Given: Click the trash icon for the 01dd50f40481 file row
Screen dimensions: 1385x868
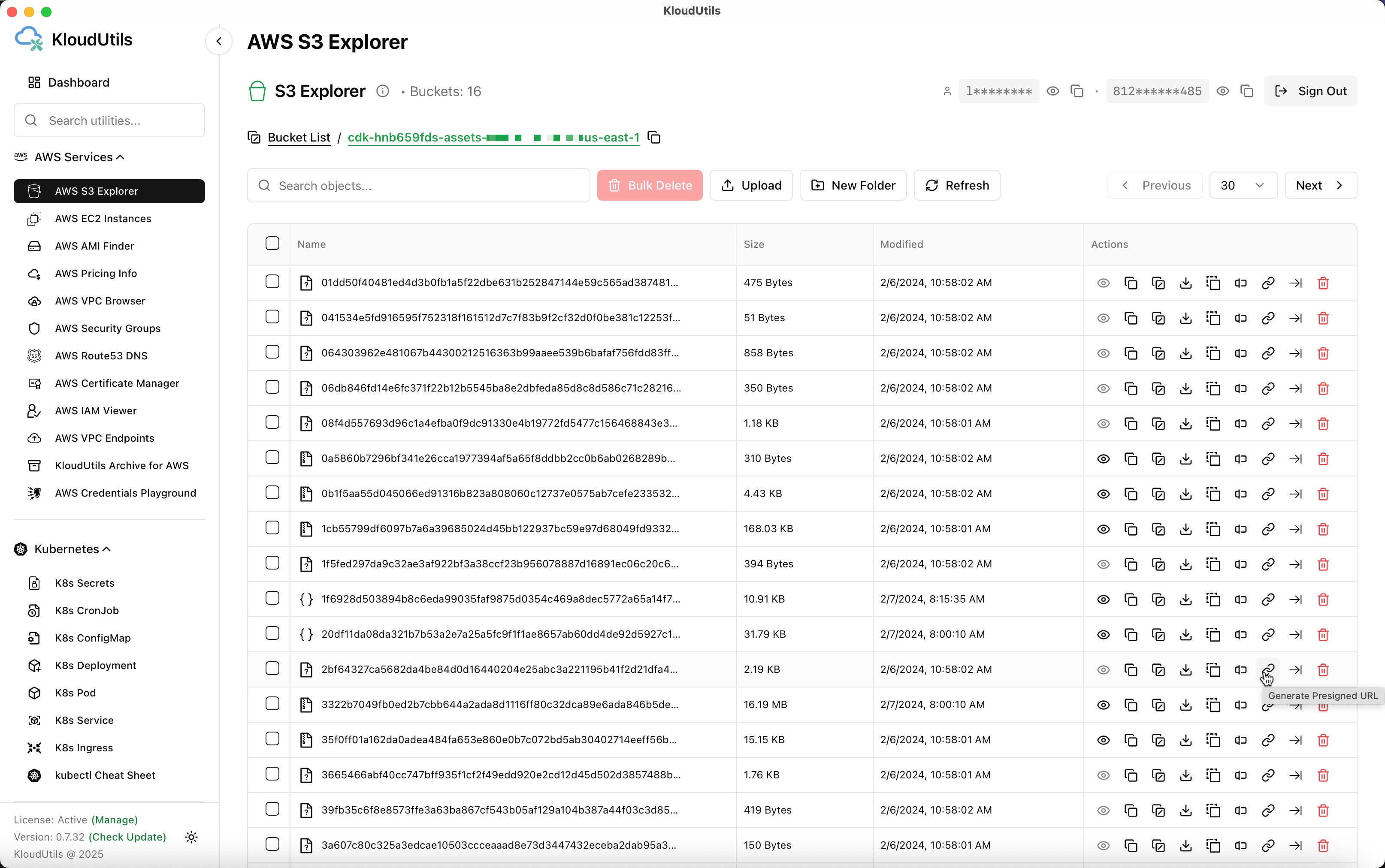Looking at the screenshot, I should tap(1323, 283).
